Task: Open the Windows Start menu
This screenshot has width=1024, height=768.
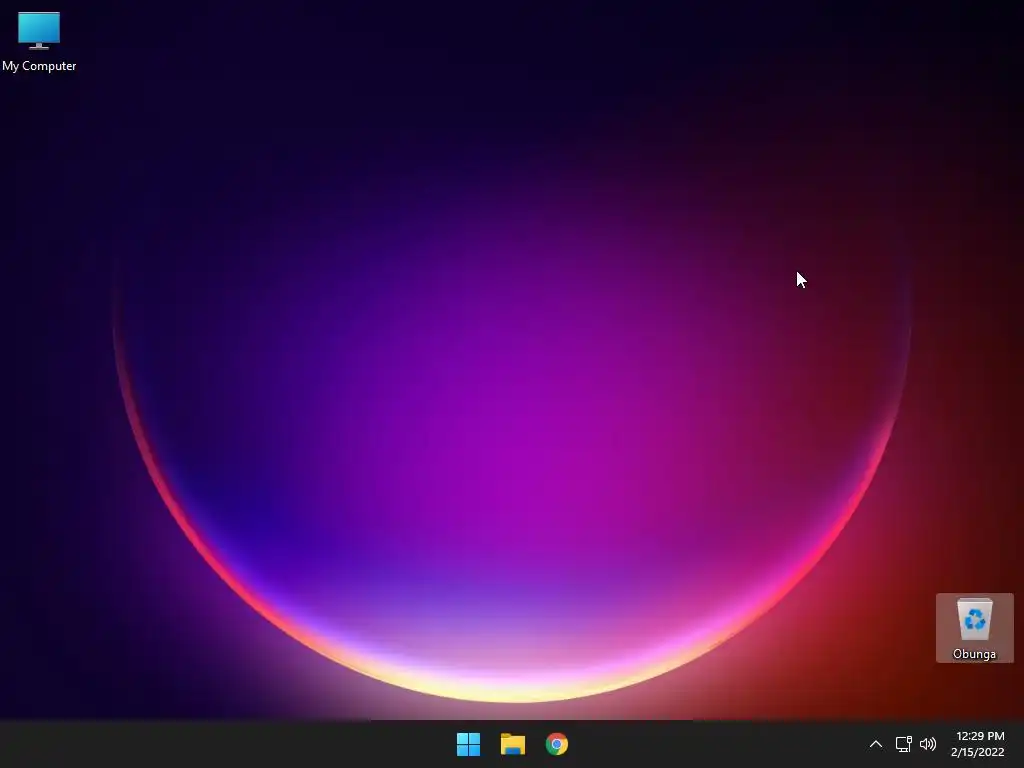Action: (468, 744)
